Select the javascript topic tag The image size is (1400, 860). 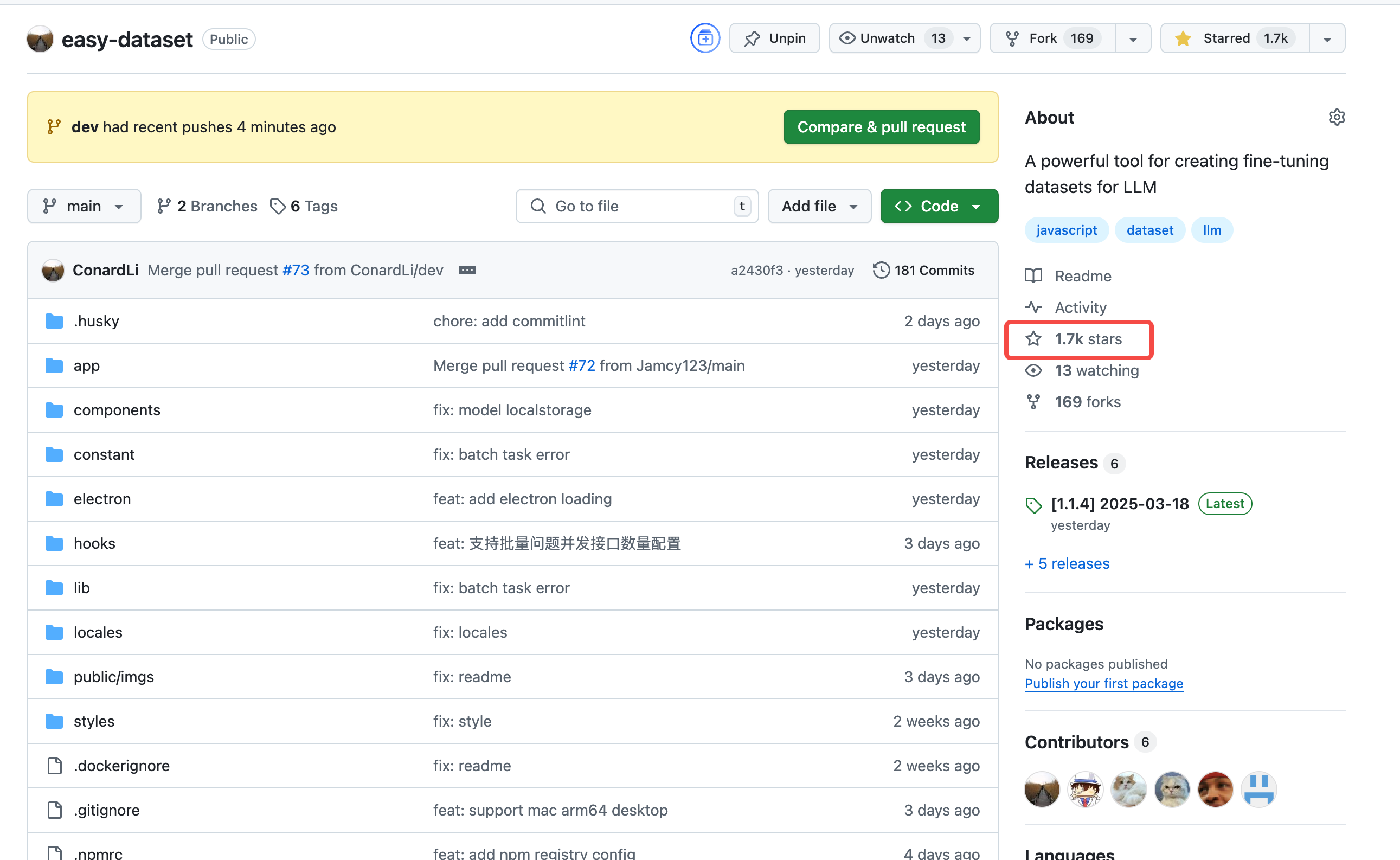point(1066,230)
